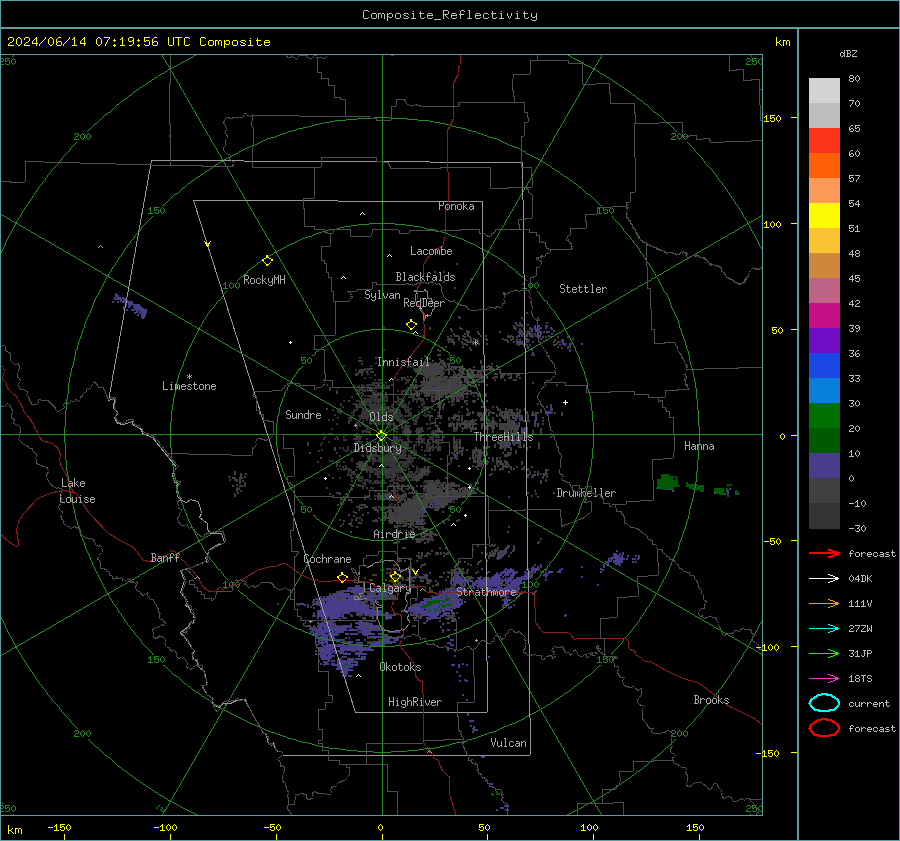This screenshot has width=900, height=841.
Task: Click the yellow diamond marker above Calgary
Action: 395,576
